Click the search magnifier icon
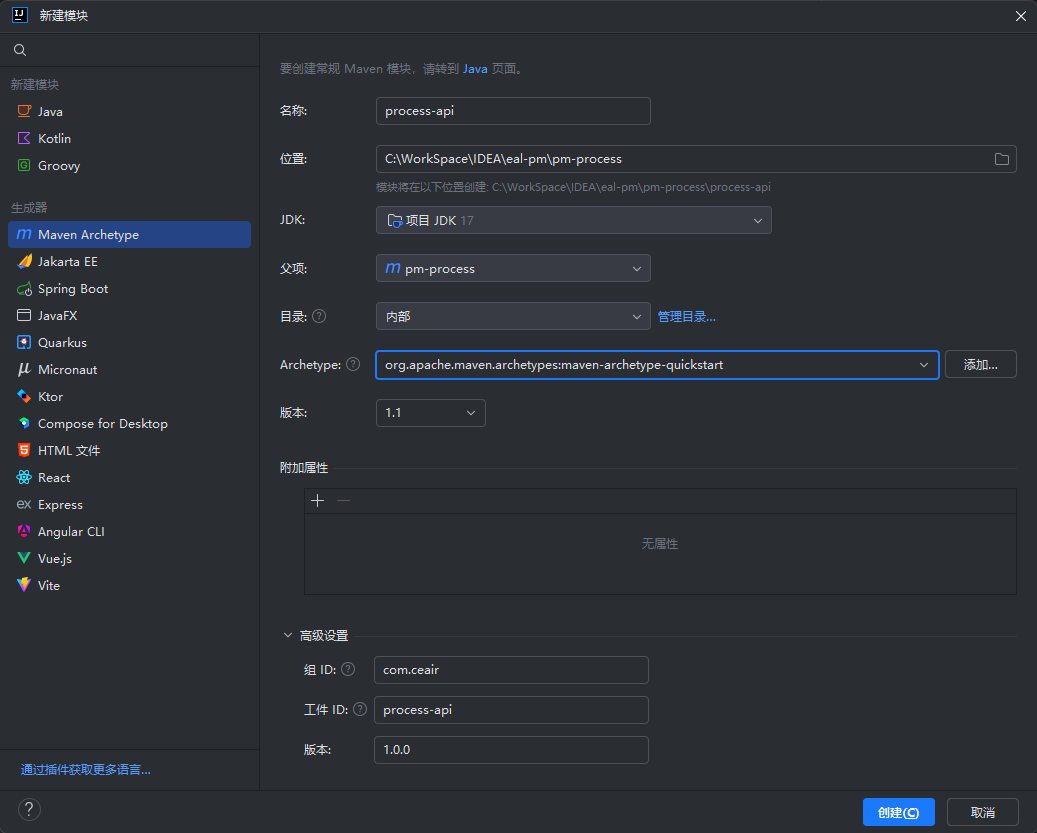The image size is (1037, 833). 20,50
